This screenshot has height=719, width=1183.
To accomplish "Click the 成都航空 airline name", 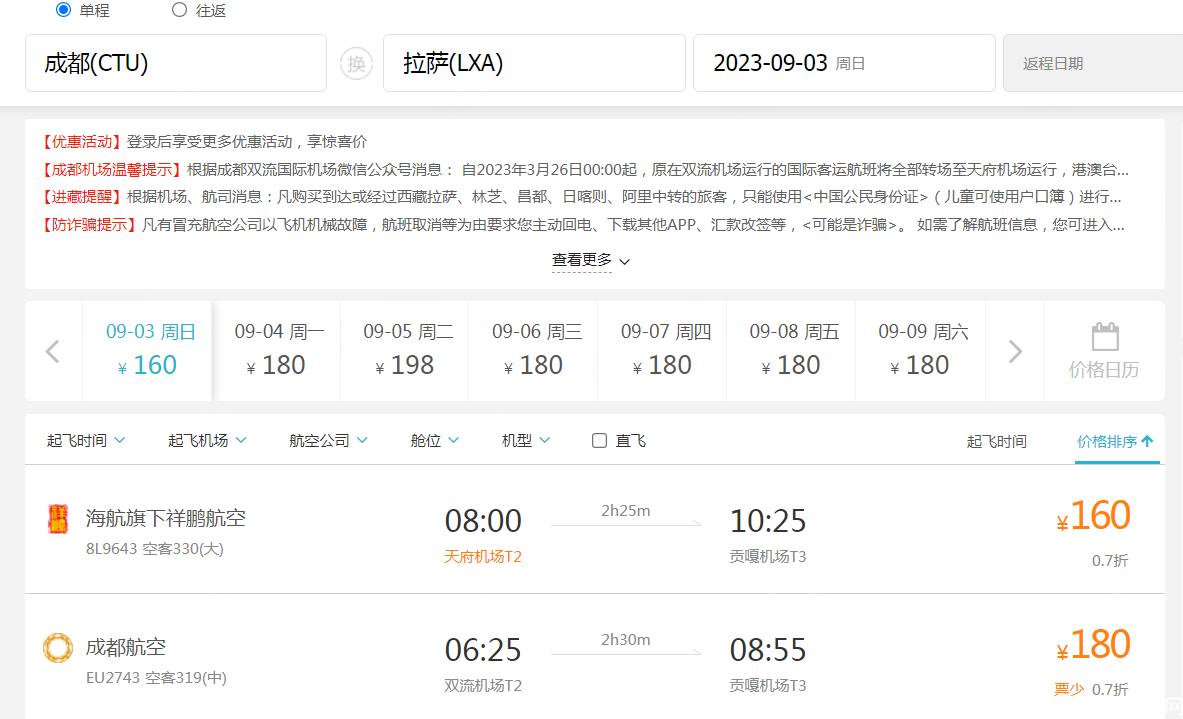I will click(125, 647).
